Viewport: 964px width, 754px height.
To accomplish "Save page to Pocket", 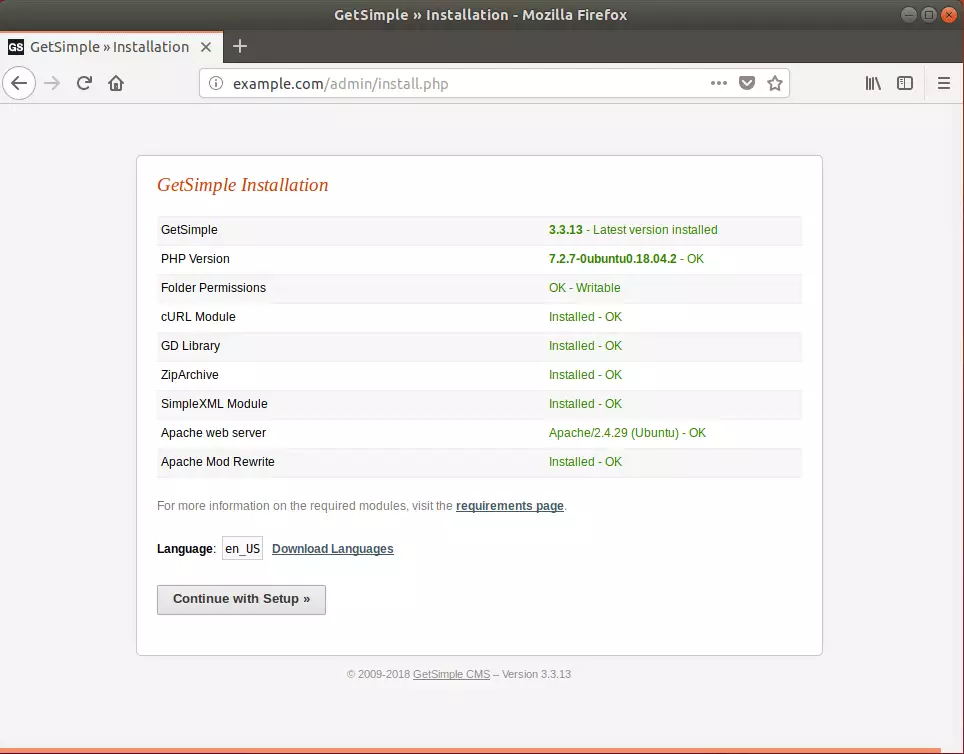I will 747,83.
